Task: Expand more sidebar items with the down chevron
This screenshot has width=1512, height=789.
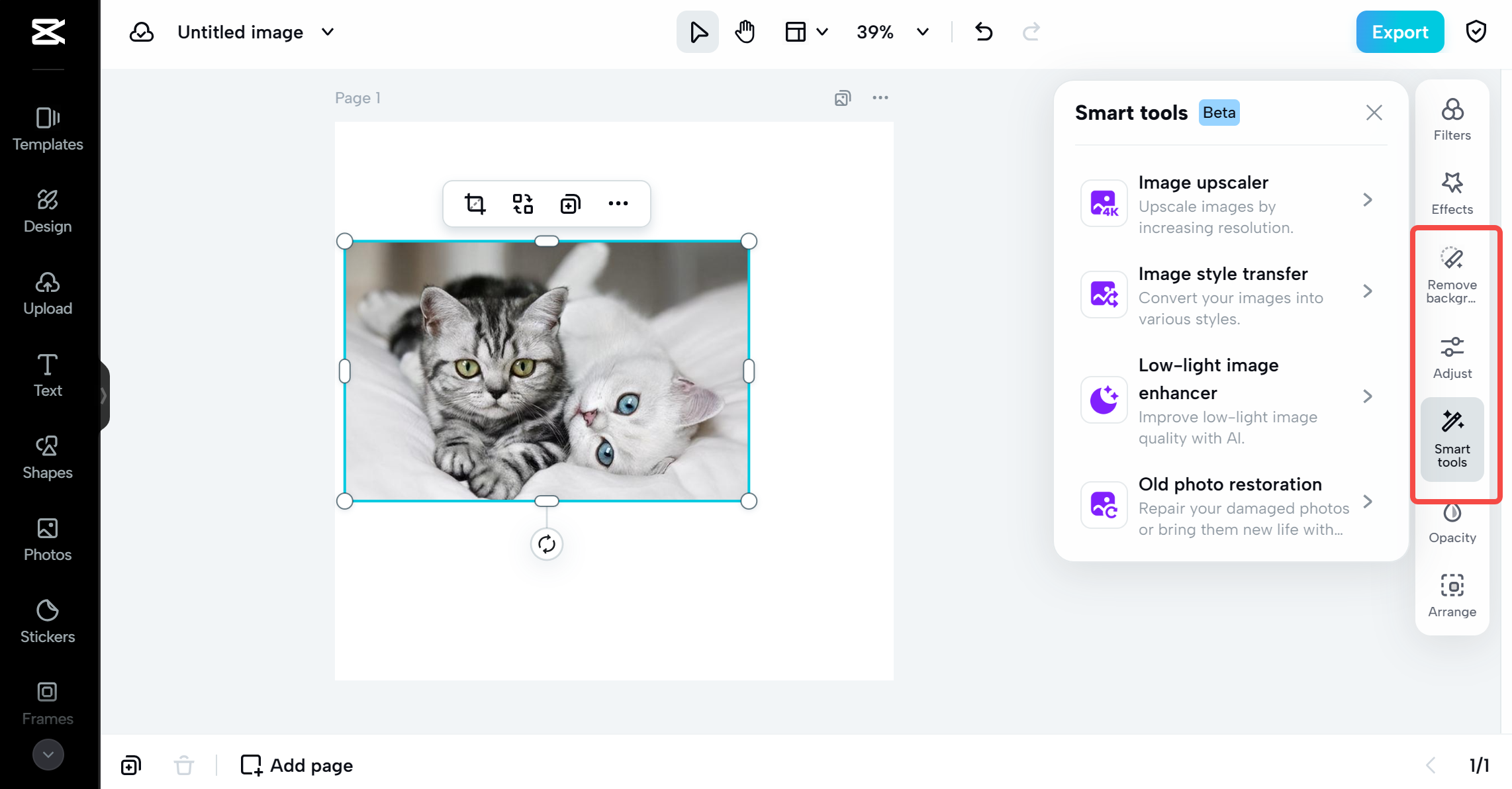Action: 48,754
